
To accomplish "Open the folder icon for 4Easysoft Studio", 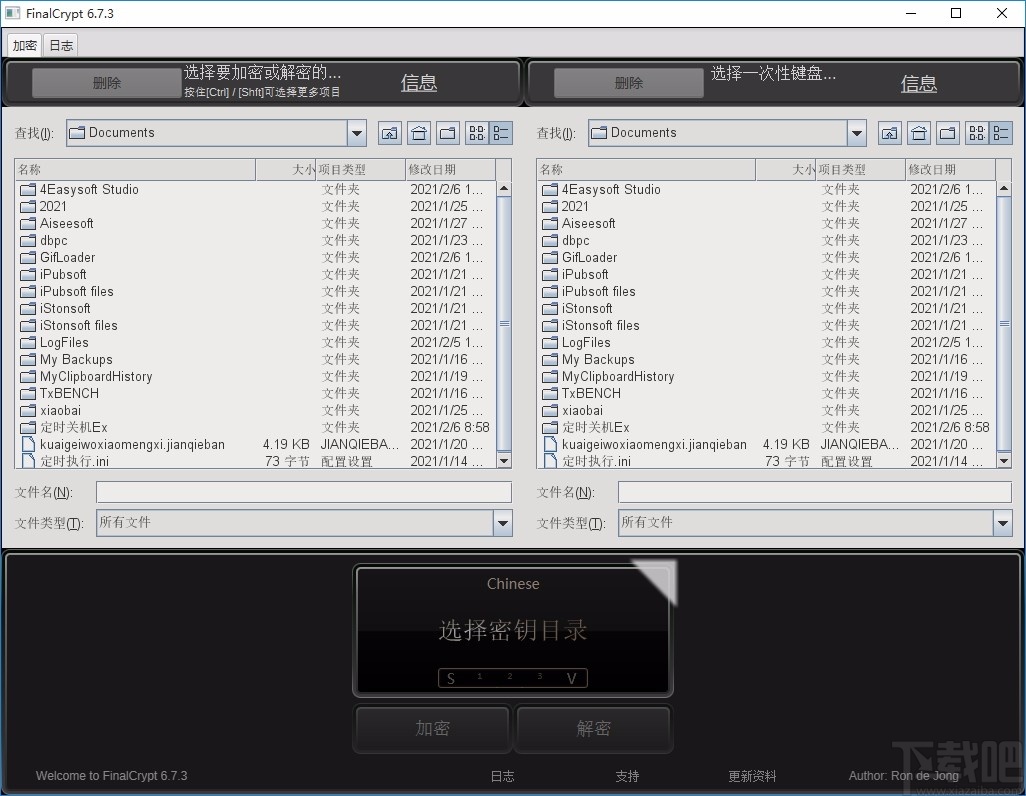I will [x=27, y=189].
